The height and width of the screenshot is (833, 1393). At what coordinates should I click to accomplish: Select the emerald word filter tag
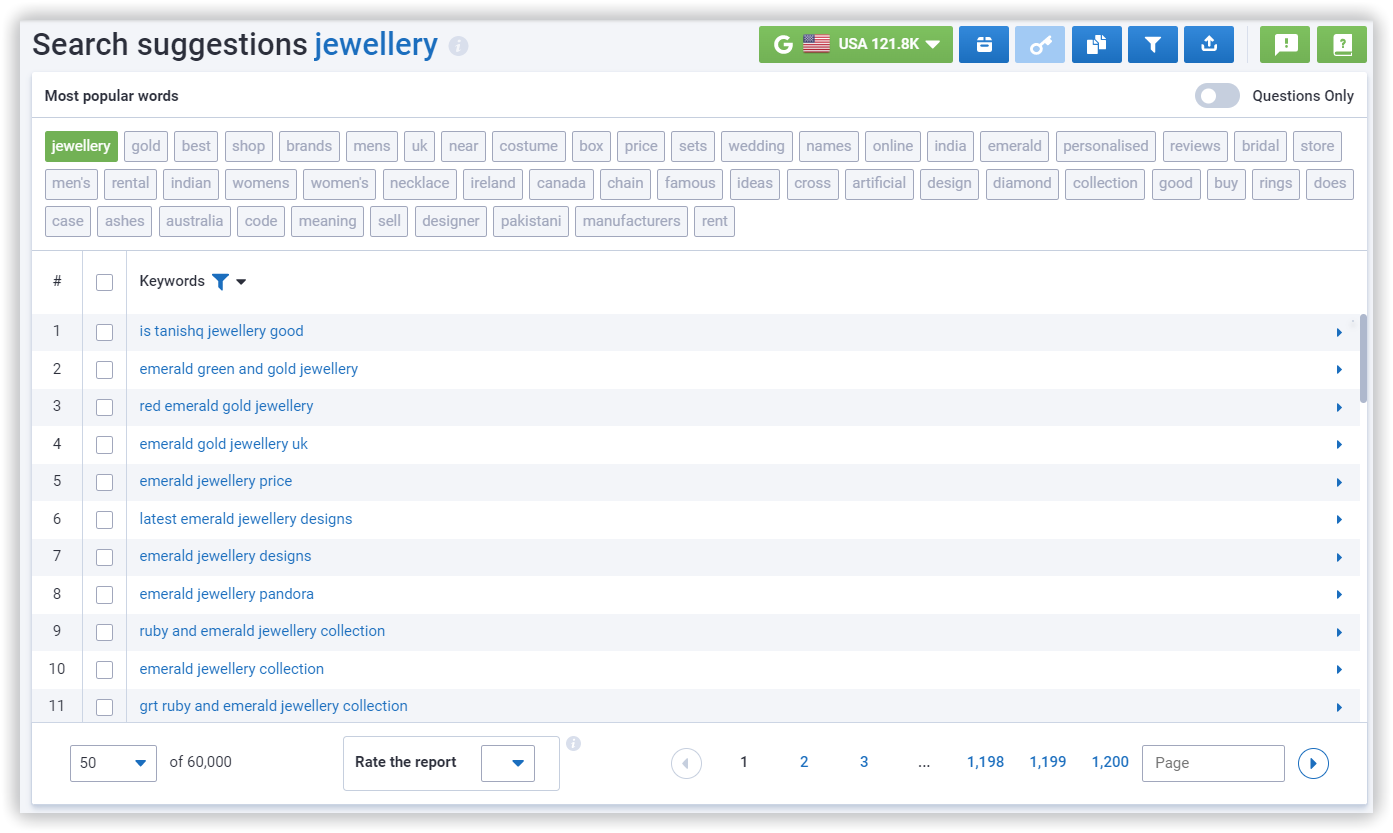point(1014,146)
